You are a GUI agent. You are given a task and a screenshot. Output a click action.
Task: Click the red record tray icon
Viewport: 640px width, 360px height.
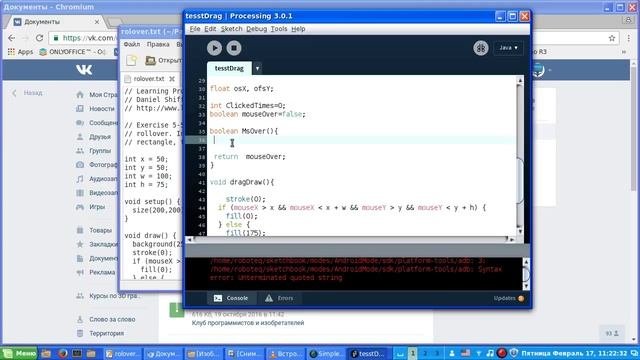click(x=502, y=353)
